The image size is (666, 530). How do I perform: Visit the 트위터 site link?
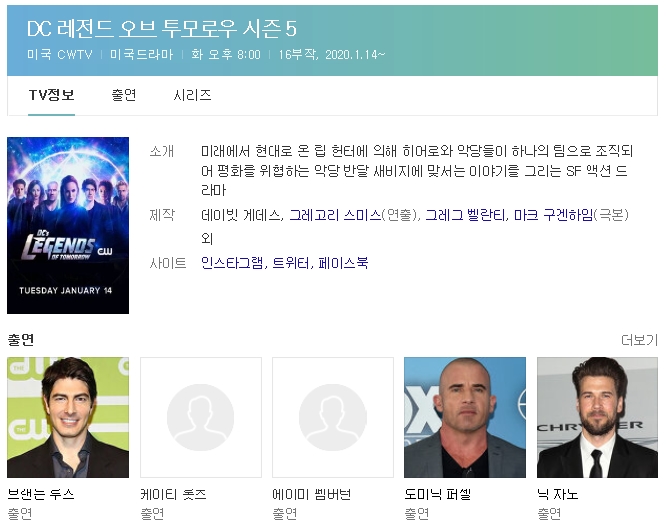[x=291, y=263]
